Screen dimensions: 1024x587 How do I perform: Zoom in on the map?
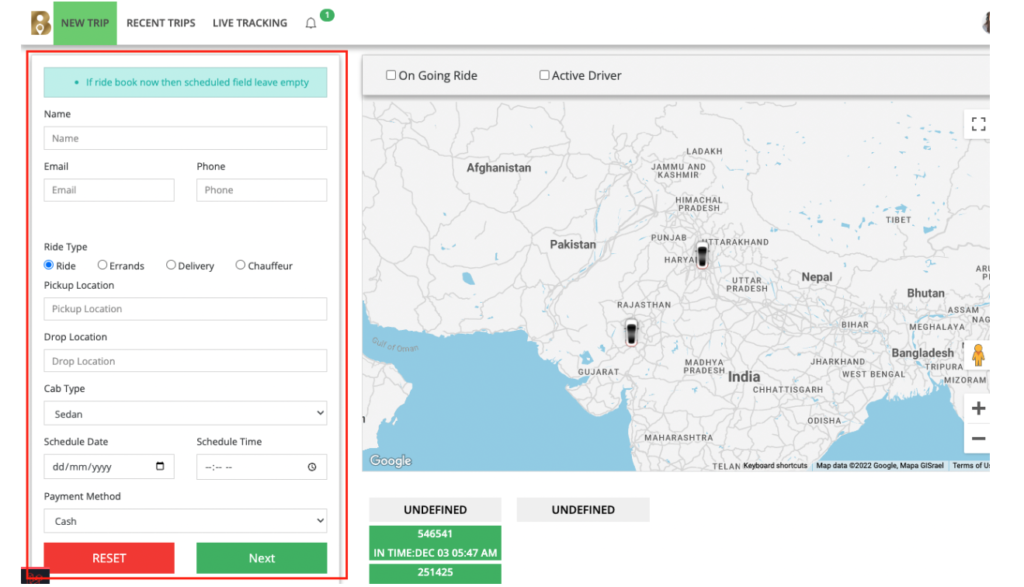978,409
